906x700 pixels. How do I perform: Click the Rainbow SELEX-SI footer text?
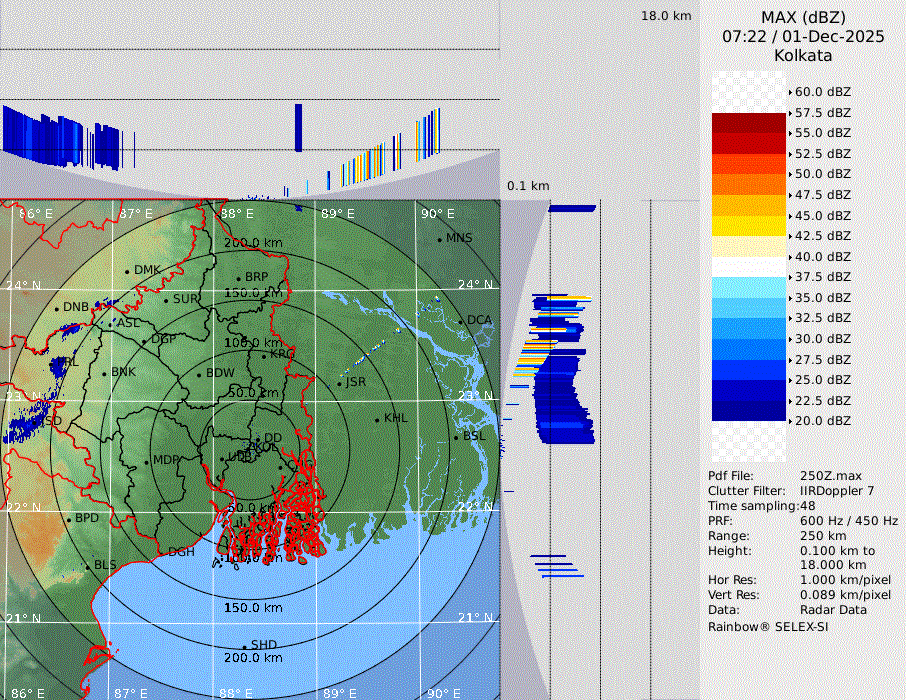click(x=768, y=627)
